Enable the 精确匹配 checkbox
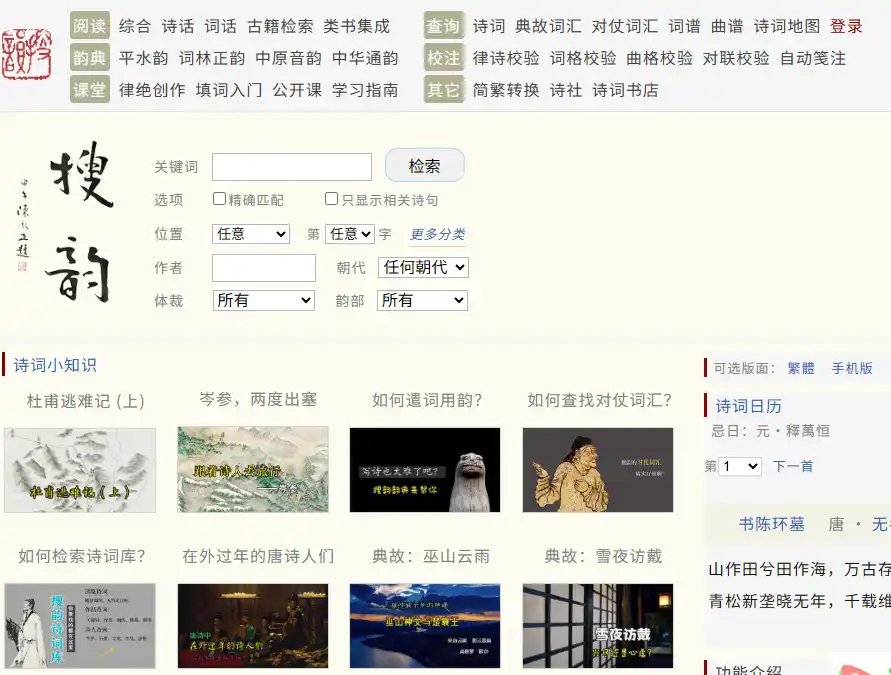This screenshot has width=891, height=675. point(219,198)
